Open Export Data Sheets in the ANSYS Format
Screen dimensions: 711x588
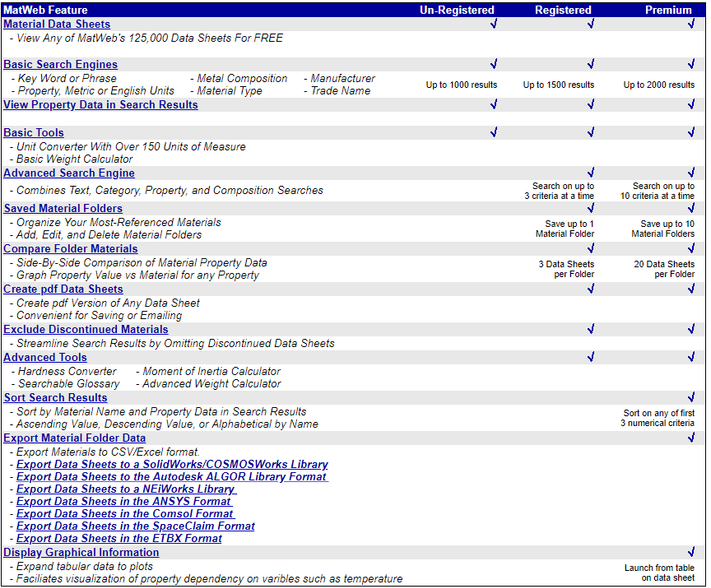[124, 501]
